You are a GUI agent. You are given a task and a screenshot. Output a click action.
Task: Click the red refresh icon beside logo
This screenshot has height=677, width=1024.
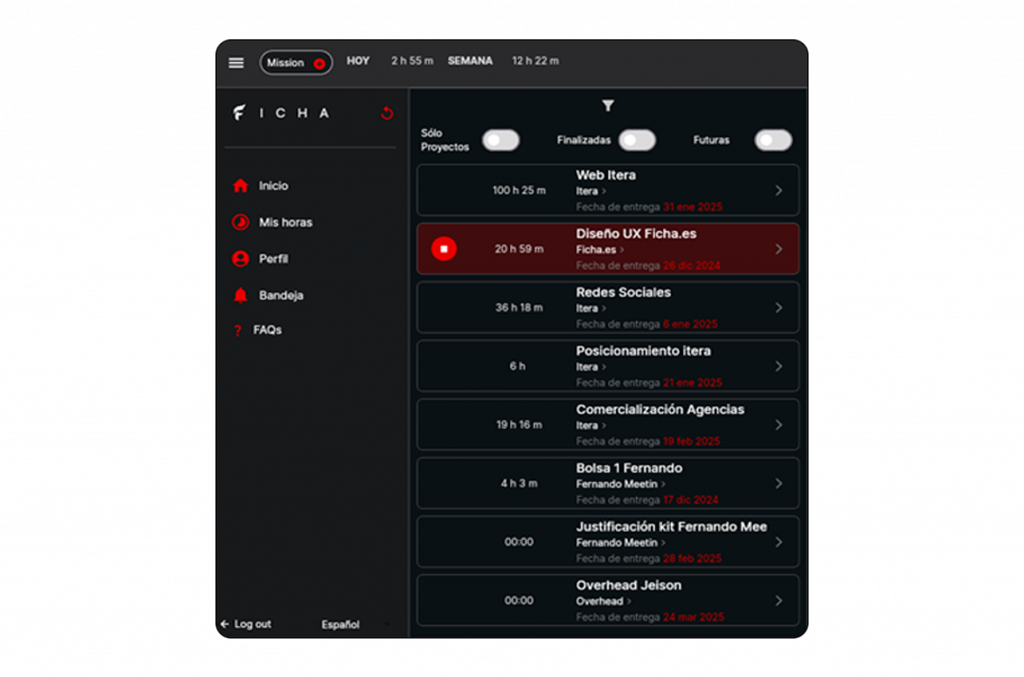pos(387,114)
